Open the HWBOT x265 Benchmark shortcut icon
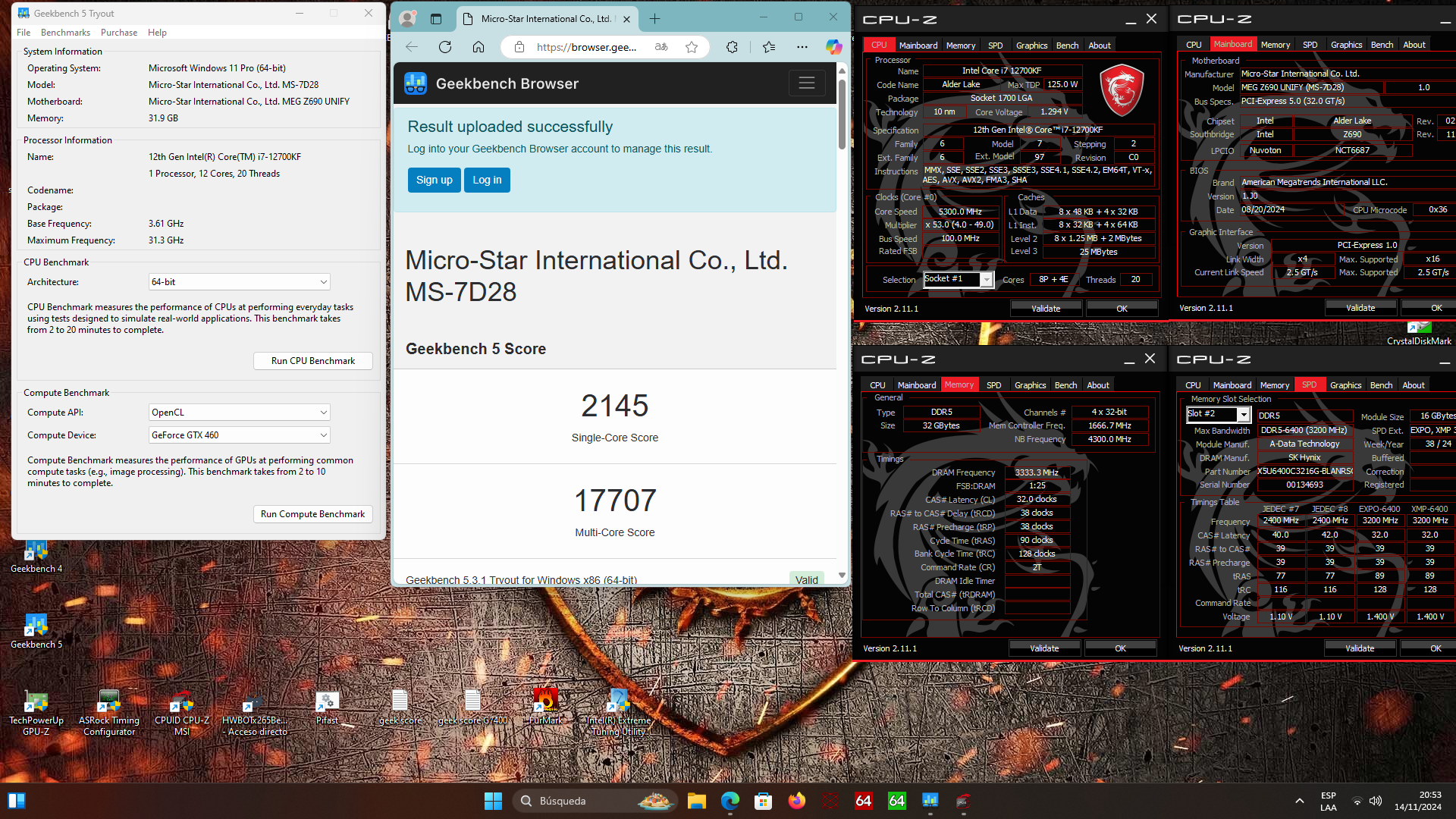This screenshot has height=819, width=1456. pos(254,713)
